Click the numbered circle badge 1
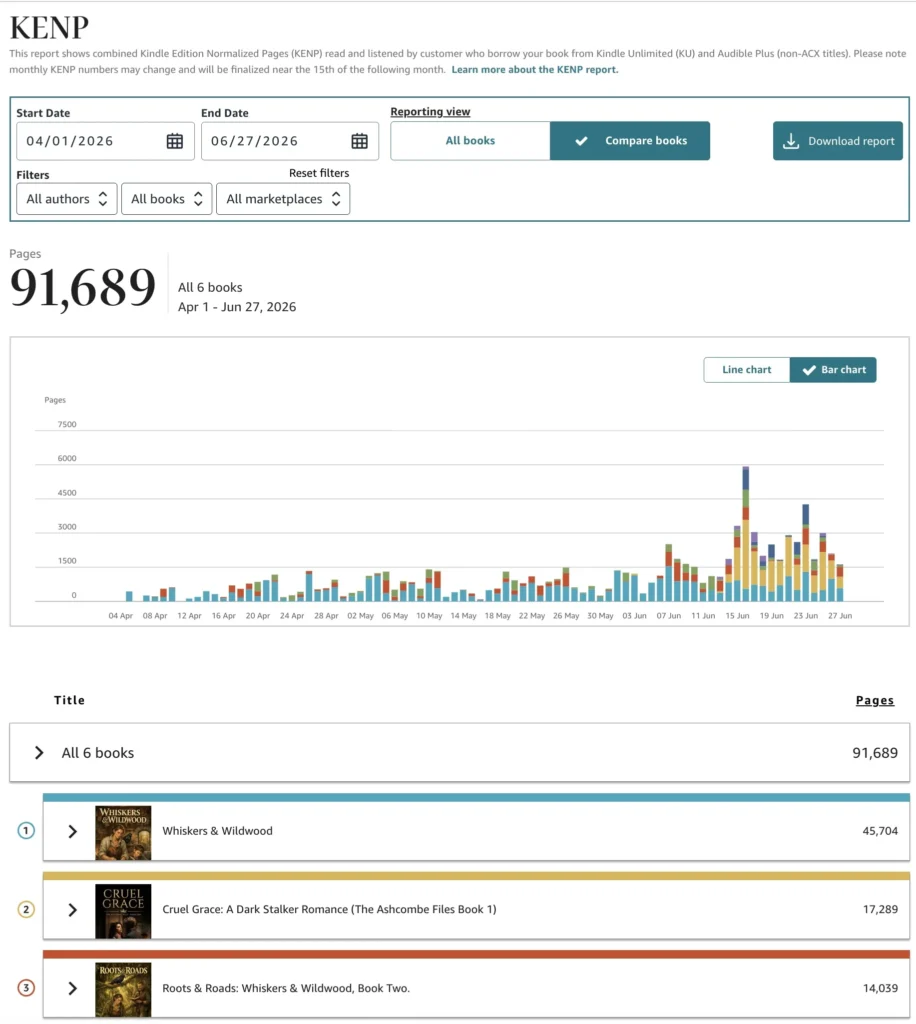Image resolution: width=916 pixels, height=1024 pixels. pos(26,831)
